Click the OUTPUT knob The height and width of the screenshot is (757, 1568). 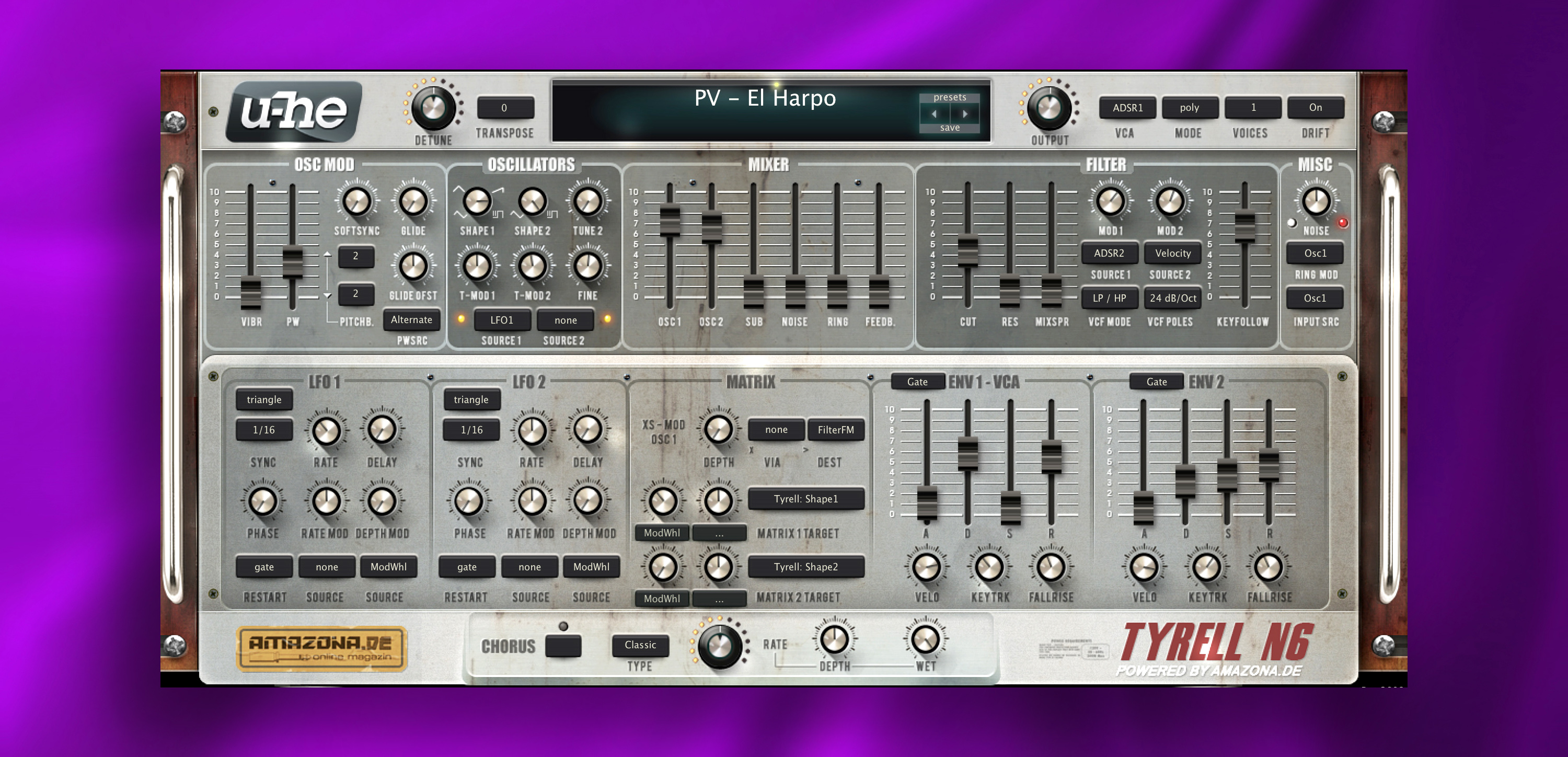coord(1049,108)
